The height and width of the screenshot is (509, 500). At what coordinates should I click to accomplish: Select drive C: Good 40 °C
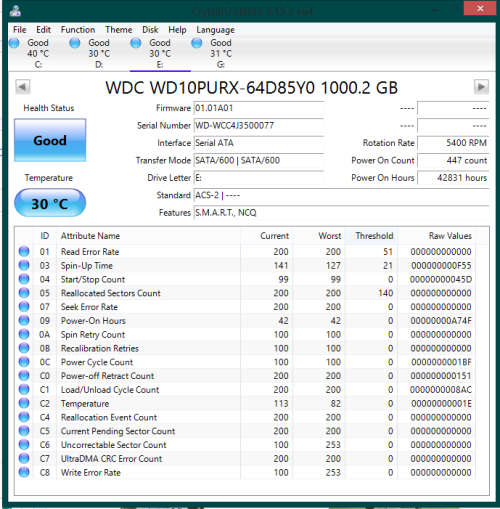click(32, 53)
